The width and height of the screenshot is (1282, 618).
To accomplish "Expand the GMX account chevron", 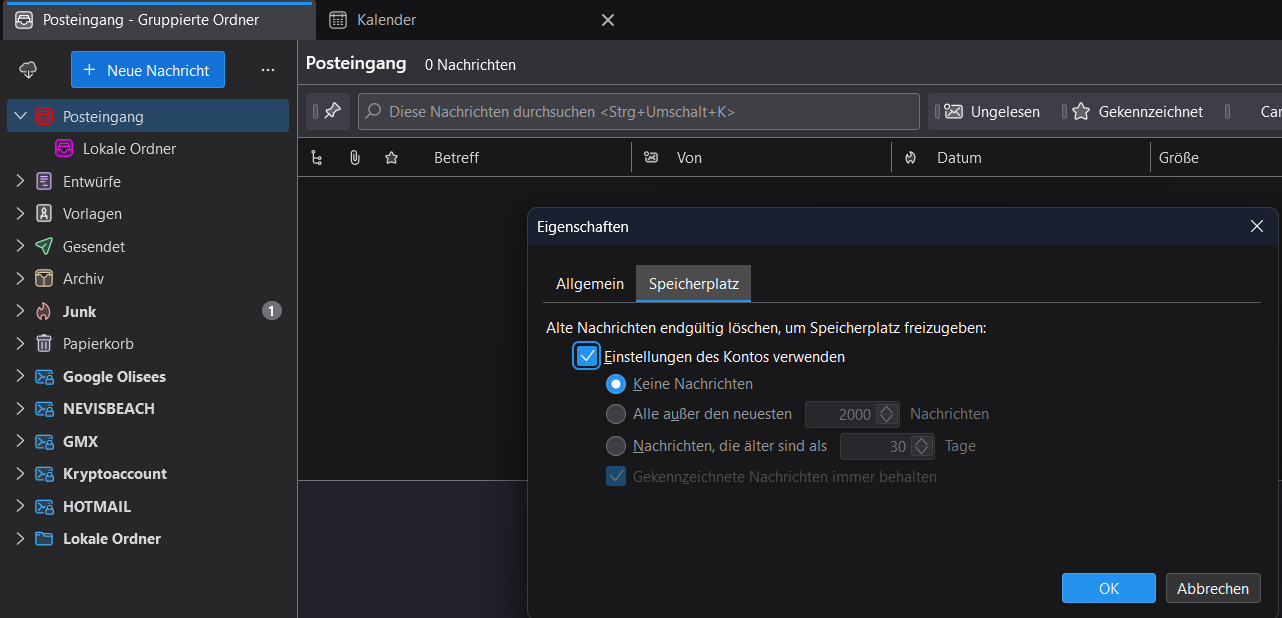I will pos(20,441).
